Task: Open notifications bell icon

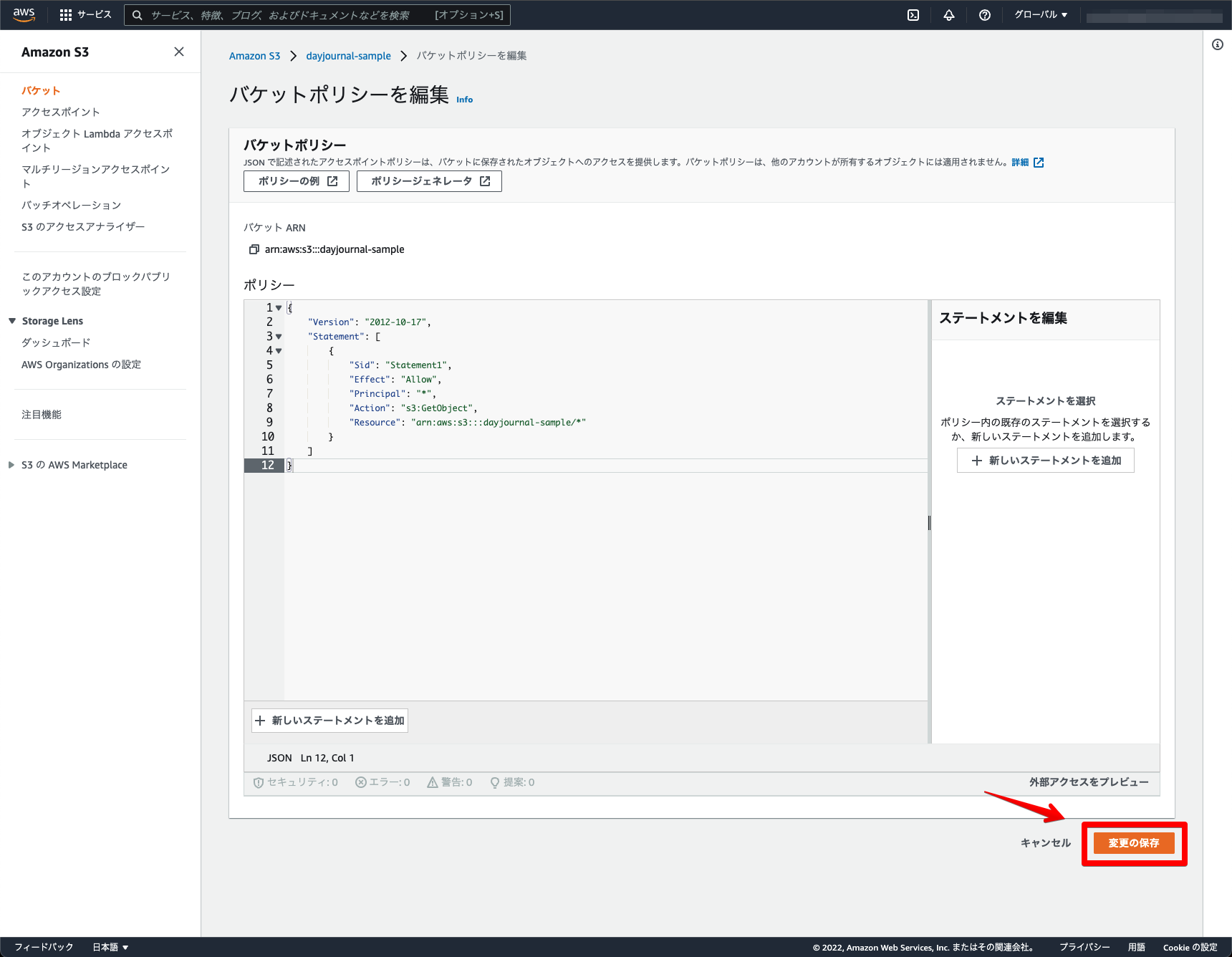Action: 949,15
